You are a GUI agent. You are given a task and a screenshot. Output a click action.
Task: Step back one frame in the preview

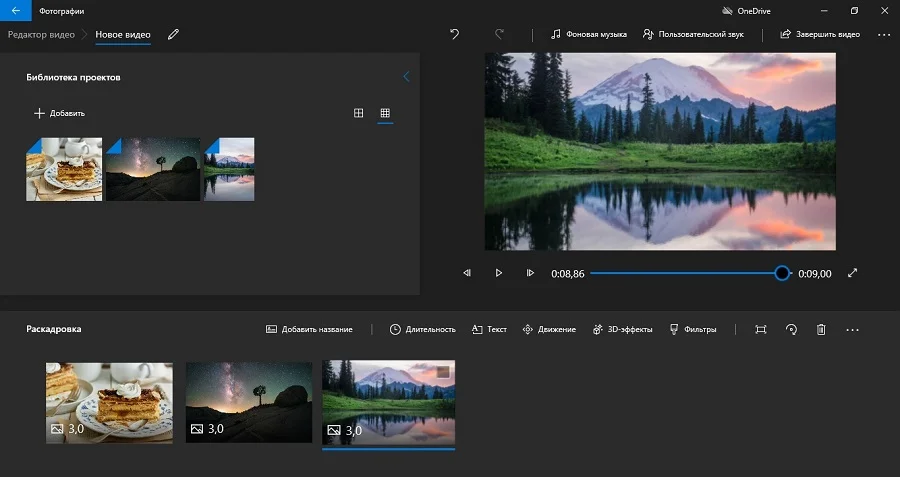pyautogui.click(x=467, y=273)
